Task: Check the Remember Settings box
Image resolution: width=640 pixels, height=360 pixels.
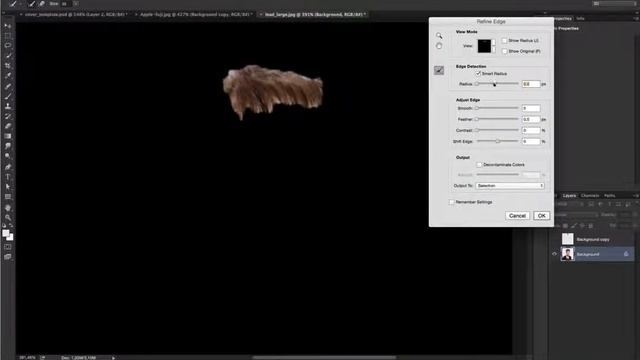Action: click(x=451, y=202)
